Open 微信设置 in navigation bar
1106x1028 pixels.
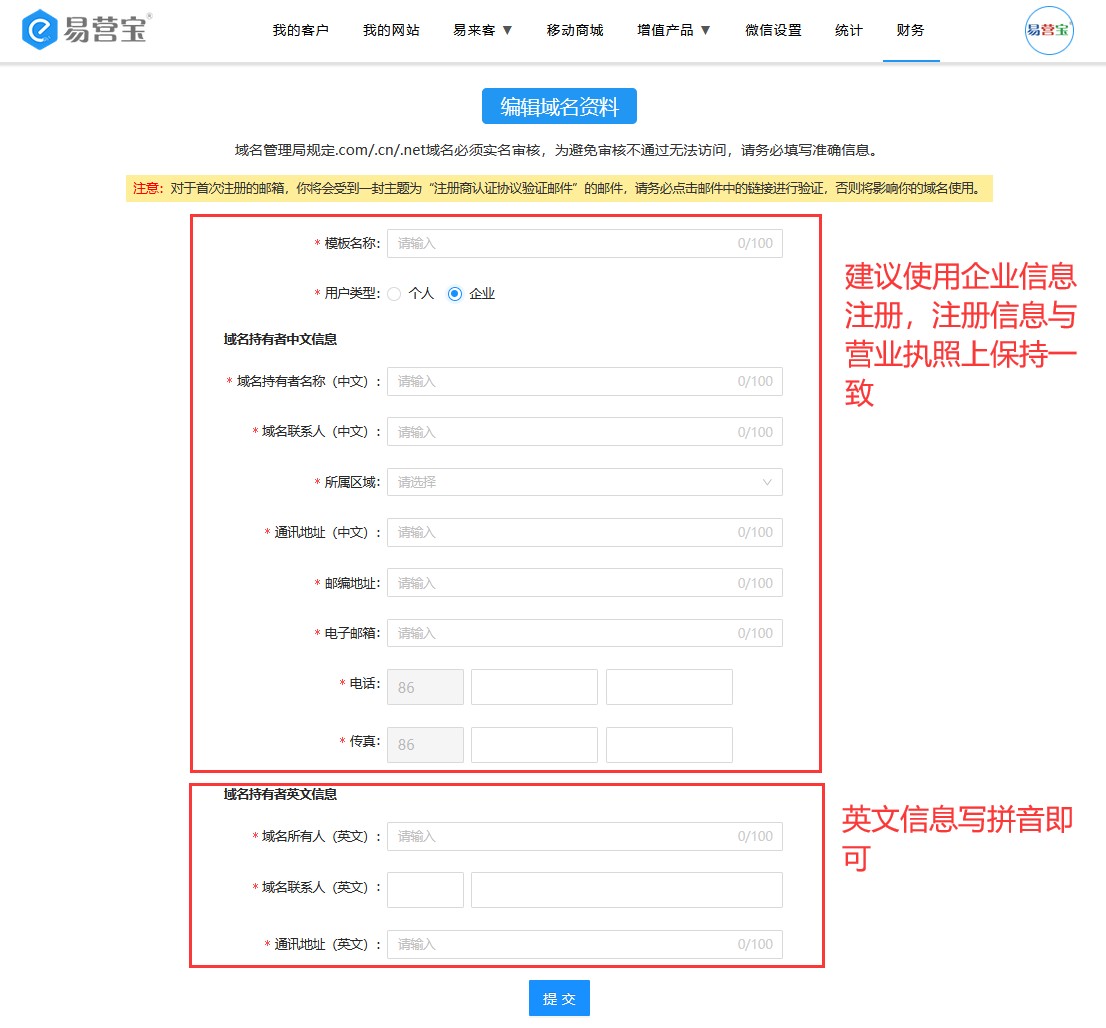tap(773, 30)
